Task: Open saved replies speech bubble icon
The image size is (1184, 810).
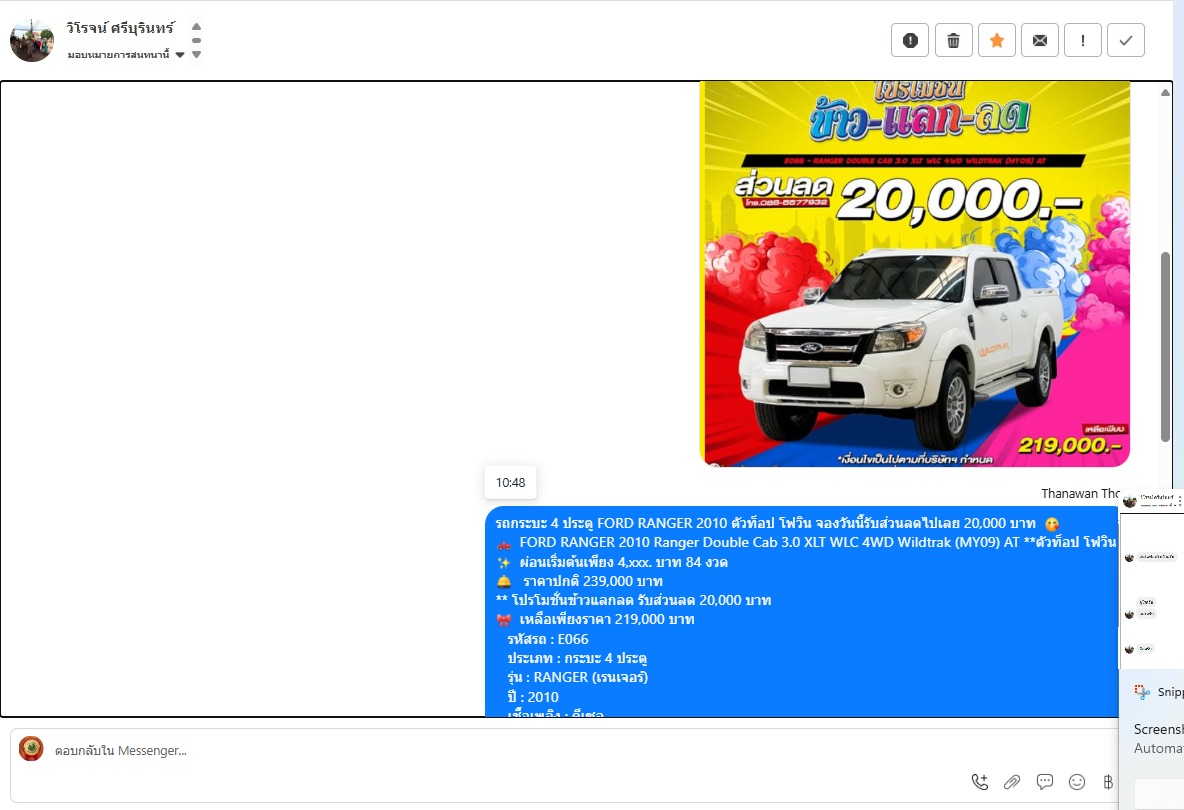Action: (1044, 782)
